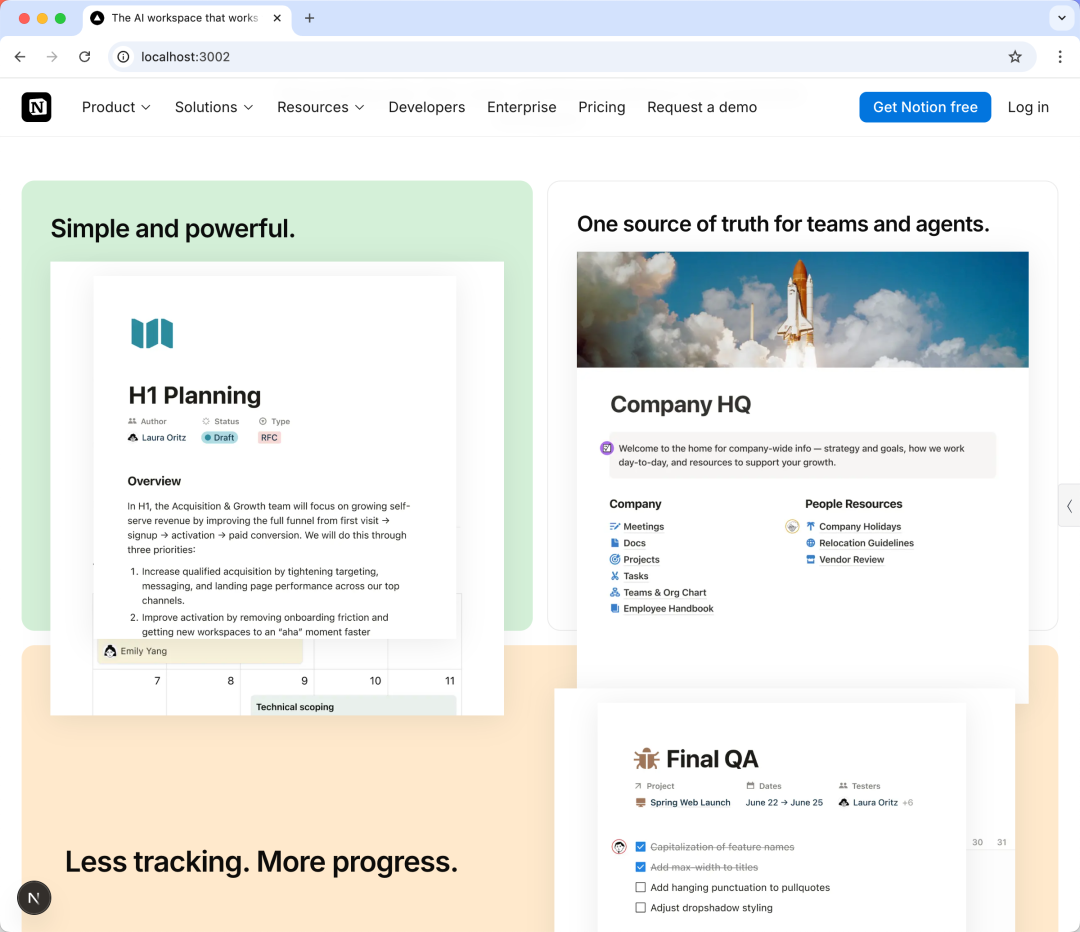This screenshot has height=932, width=1080.
Task: Click Emily Yang's avatar in the calendar
Action: tap(110, 651)
